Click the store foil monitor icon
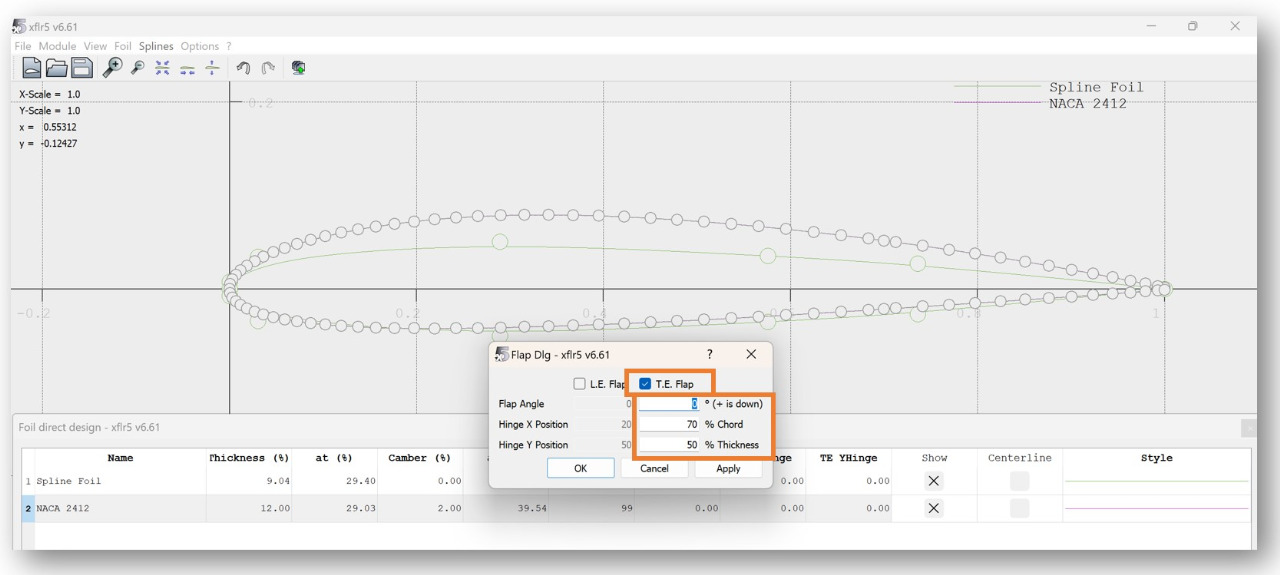The width and height of the screenshot is (1280, 575). (x=298, y=68)
